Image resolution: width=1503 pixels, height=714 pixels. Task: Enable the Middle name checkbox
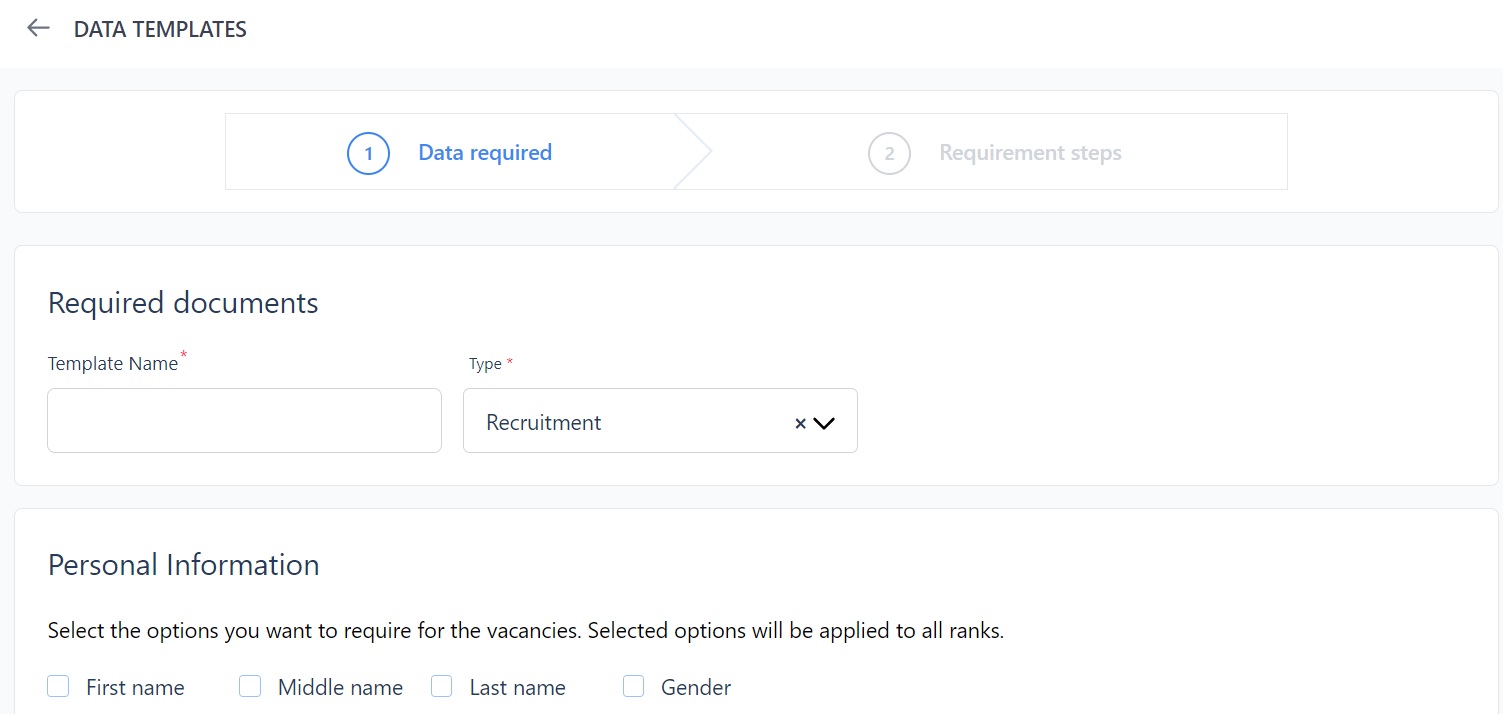tap(250, 686)
